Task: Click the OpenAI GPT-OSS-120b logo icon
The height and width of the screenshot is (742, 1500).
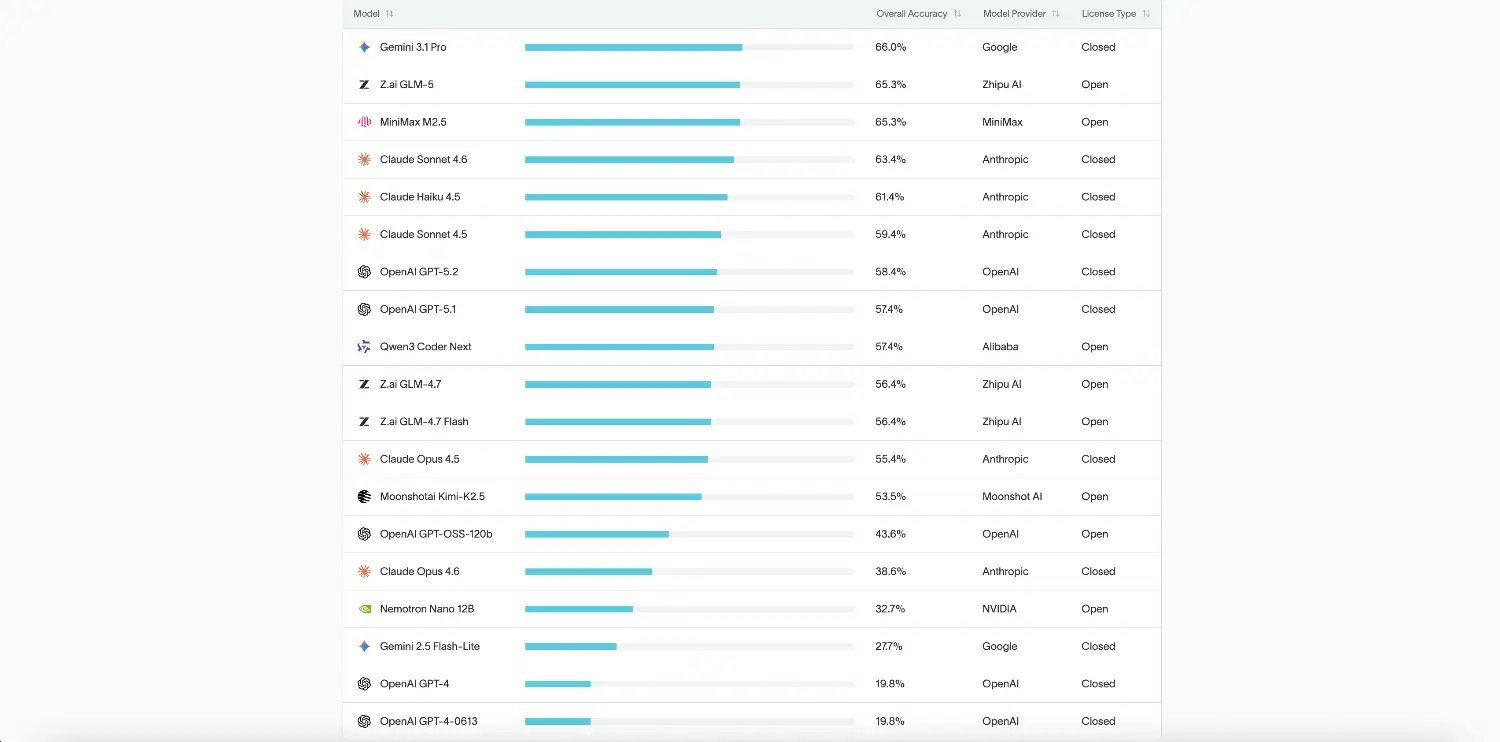Action: (364, 534)
